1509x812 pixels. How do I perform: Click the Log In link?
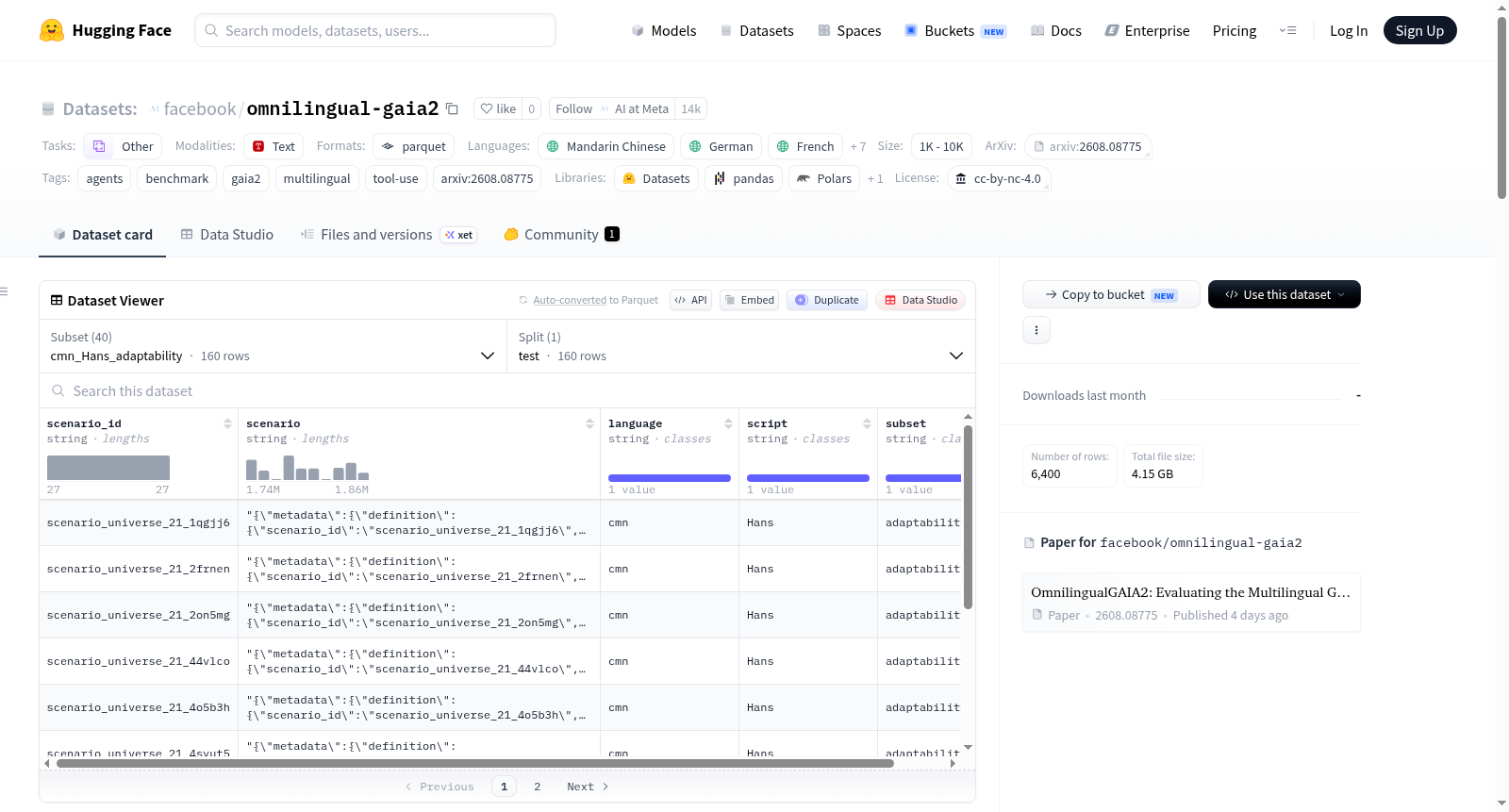(x=1349, y=30)
